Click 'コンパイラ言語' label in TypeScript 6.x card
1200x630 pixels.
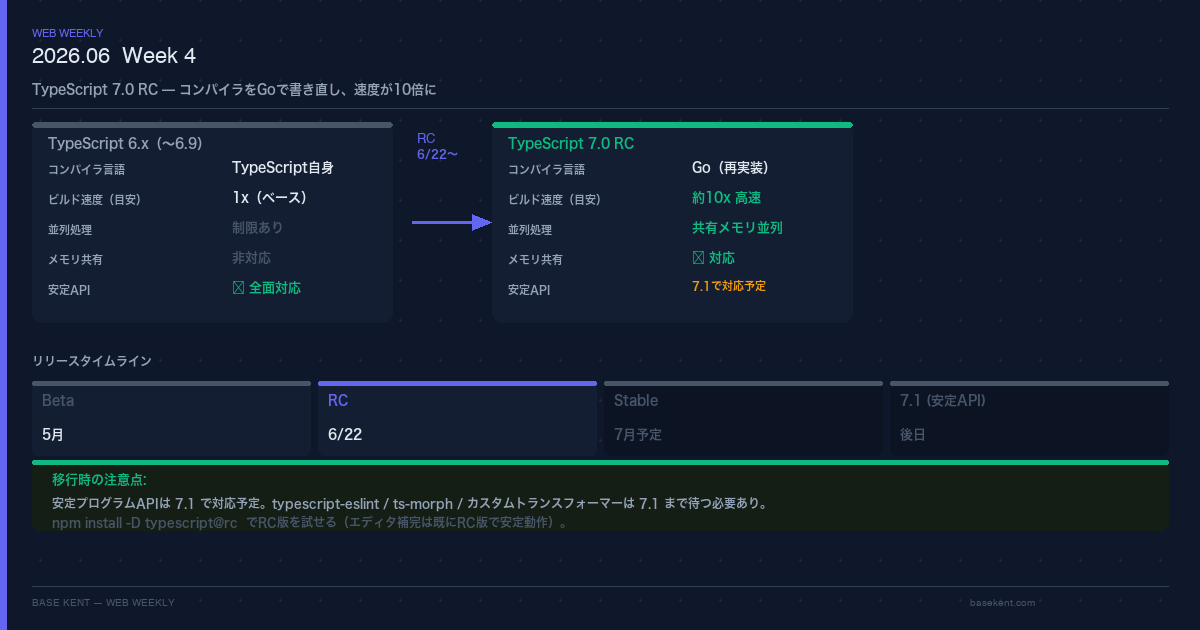(87, 170)
